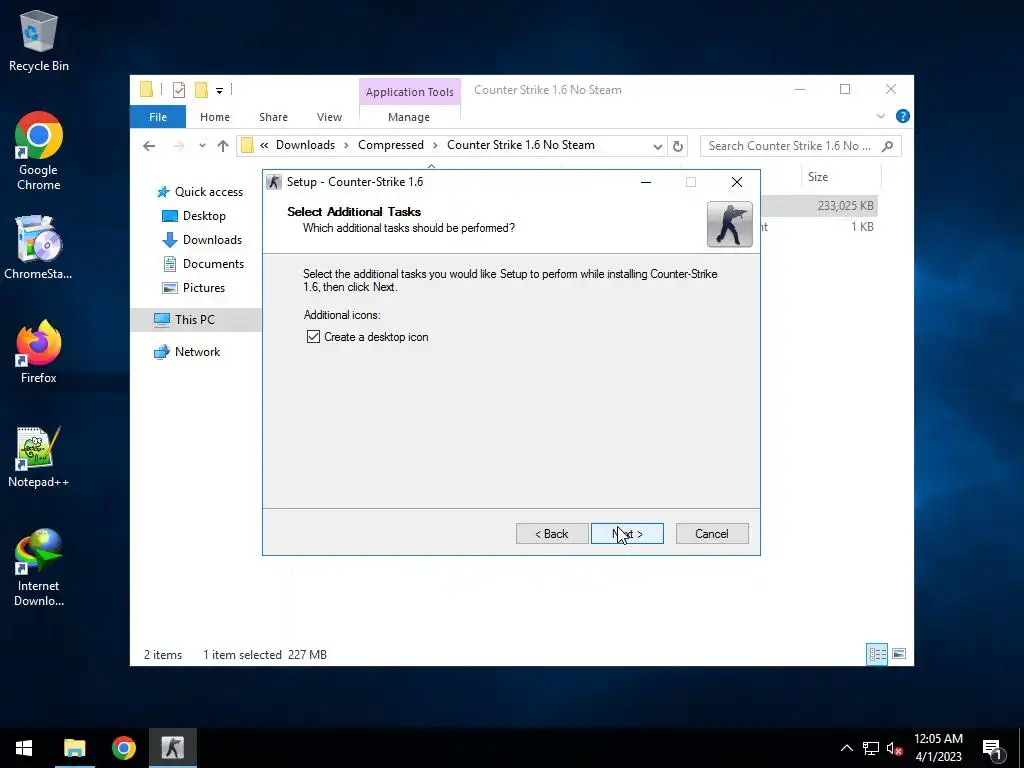Select the Firefox desktop shortcut
Image resolution: width=1024 pixels, height=768 pixels.
point(39,352)
